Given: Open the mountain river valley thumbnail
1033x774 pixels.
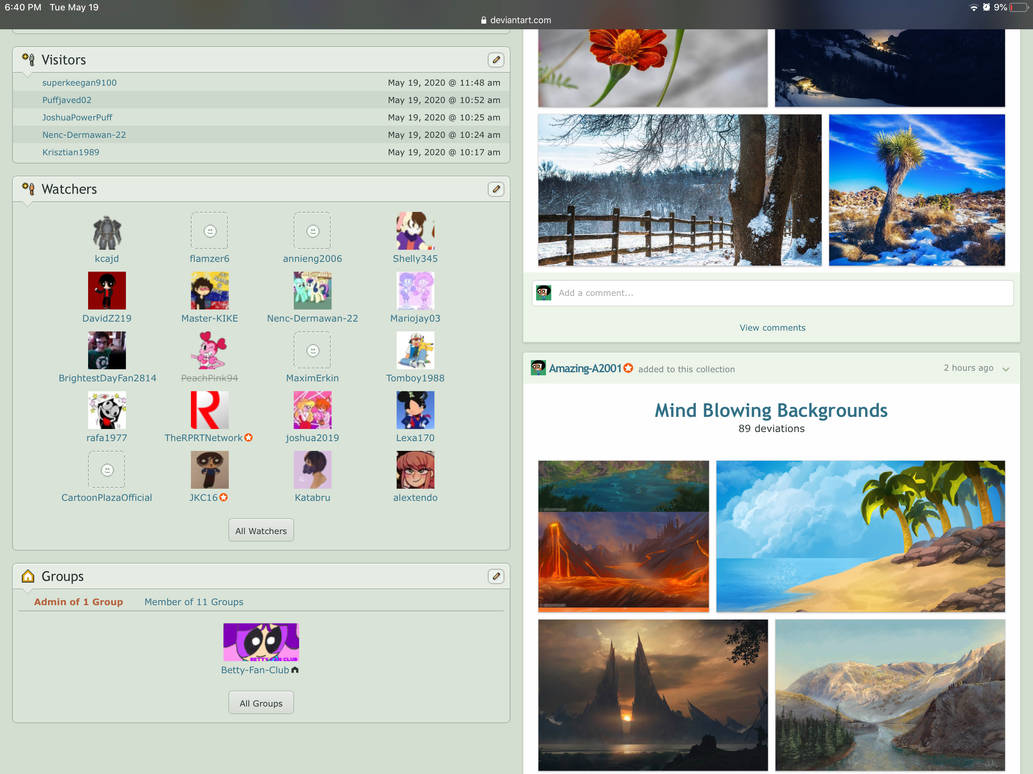Looking at the screenshot, I should click(890, 695).
